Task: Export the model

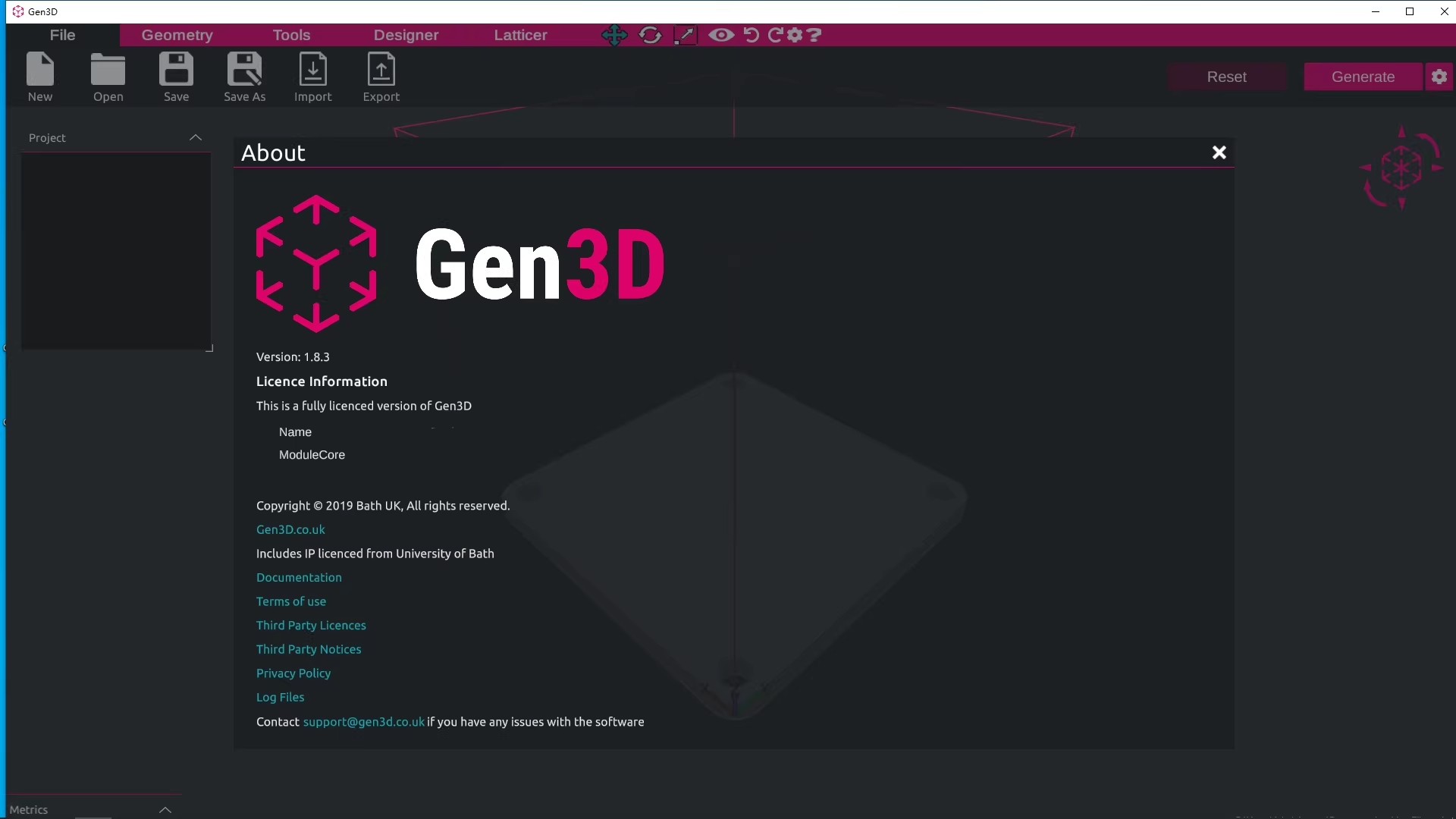Action: pos(381,77)
